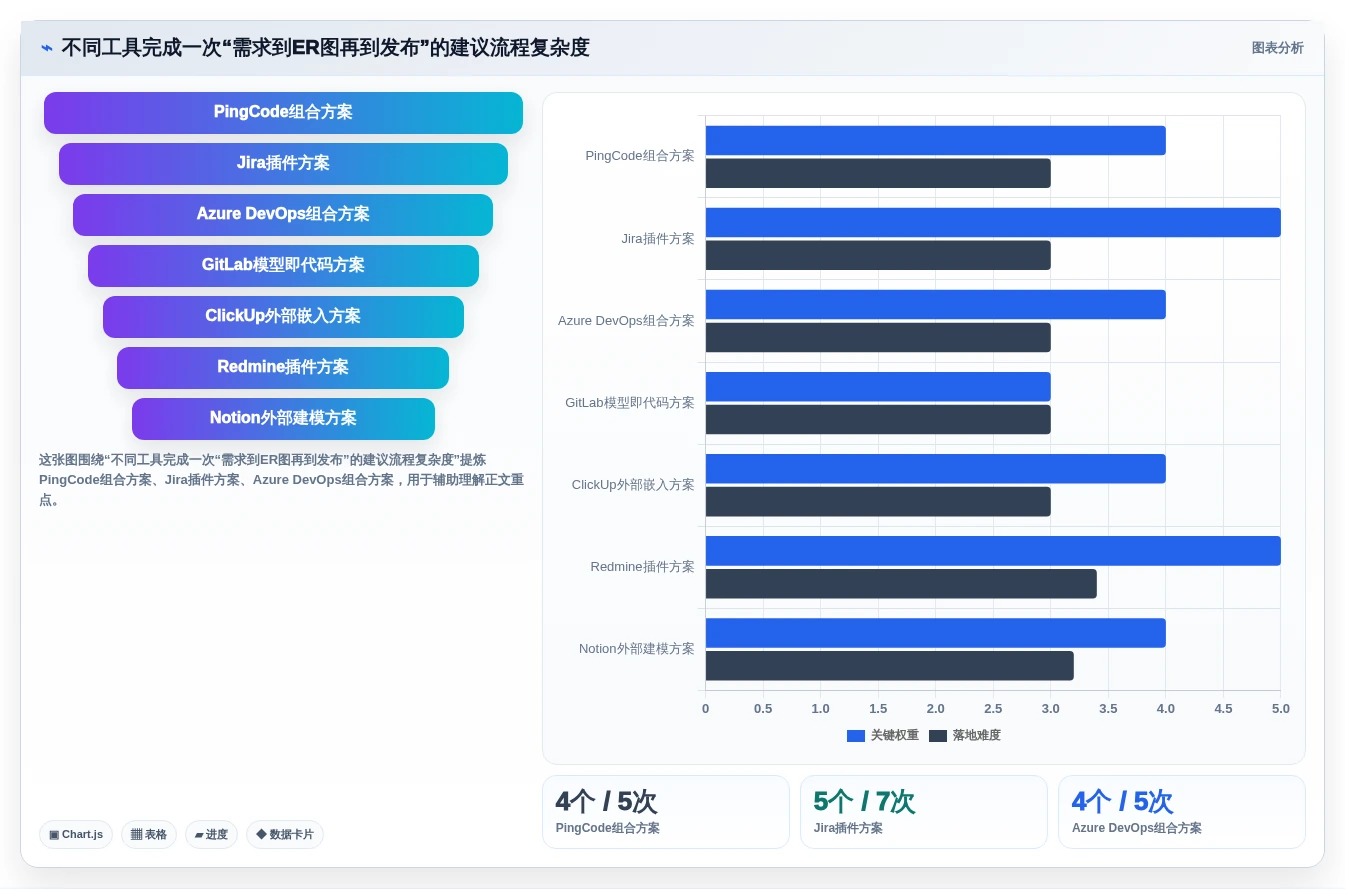Click the 数据卡片 tag chip
1345x889 pixels.
coord(285,834)
